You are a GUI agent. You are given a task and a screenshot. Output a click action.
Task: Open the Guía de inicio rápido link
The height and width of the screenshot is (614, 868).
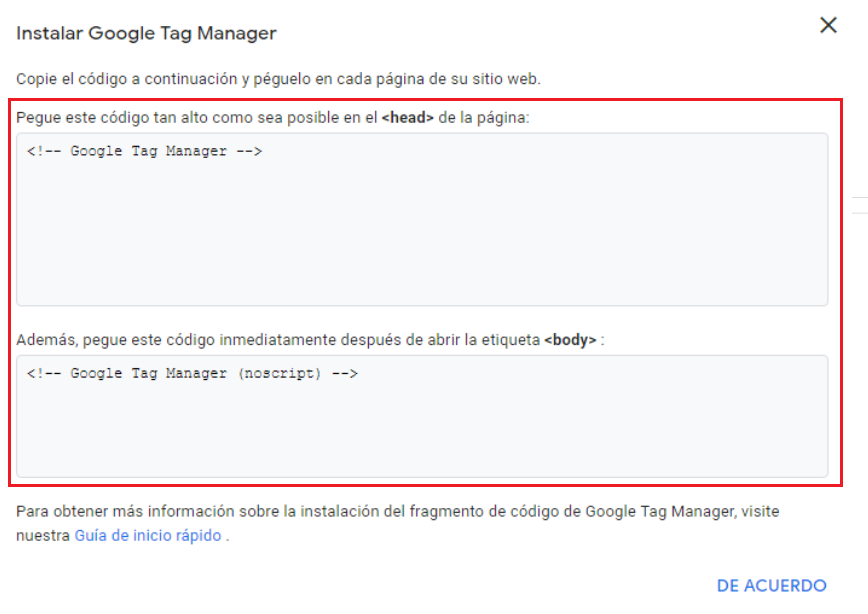click(148, 535)
